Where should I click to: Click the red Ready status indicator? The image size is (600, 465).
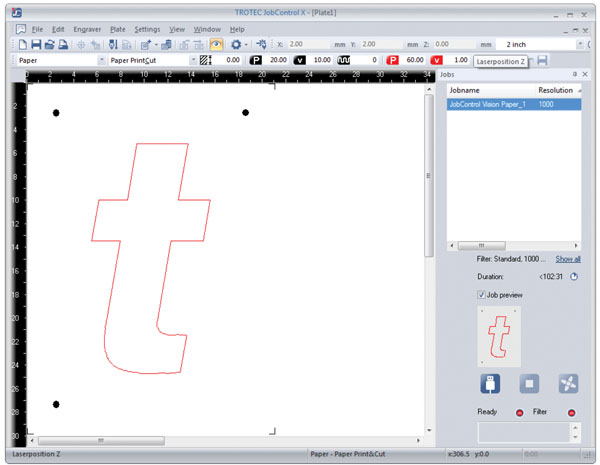[x=519, y=413]
